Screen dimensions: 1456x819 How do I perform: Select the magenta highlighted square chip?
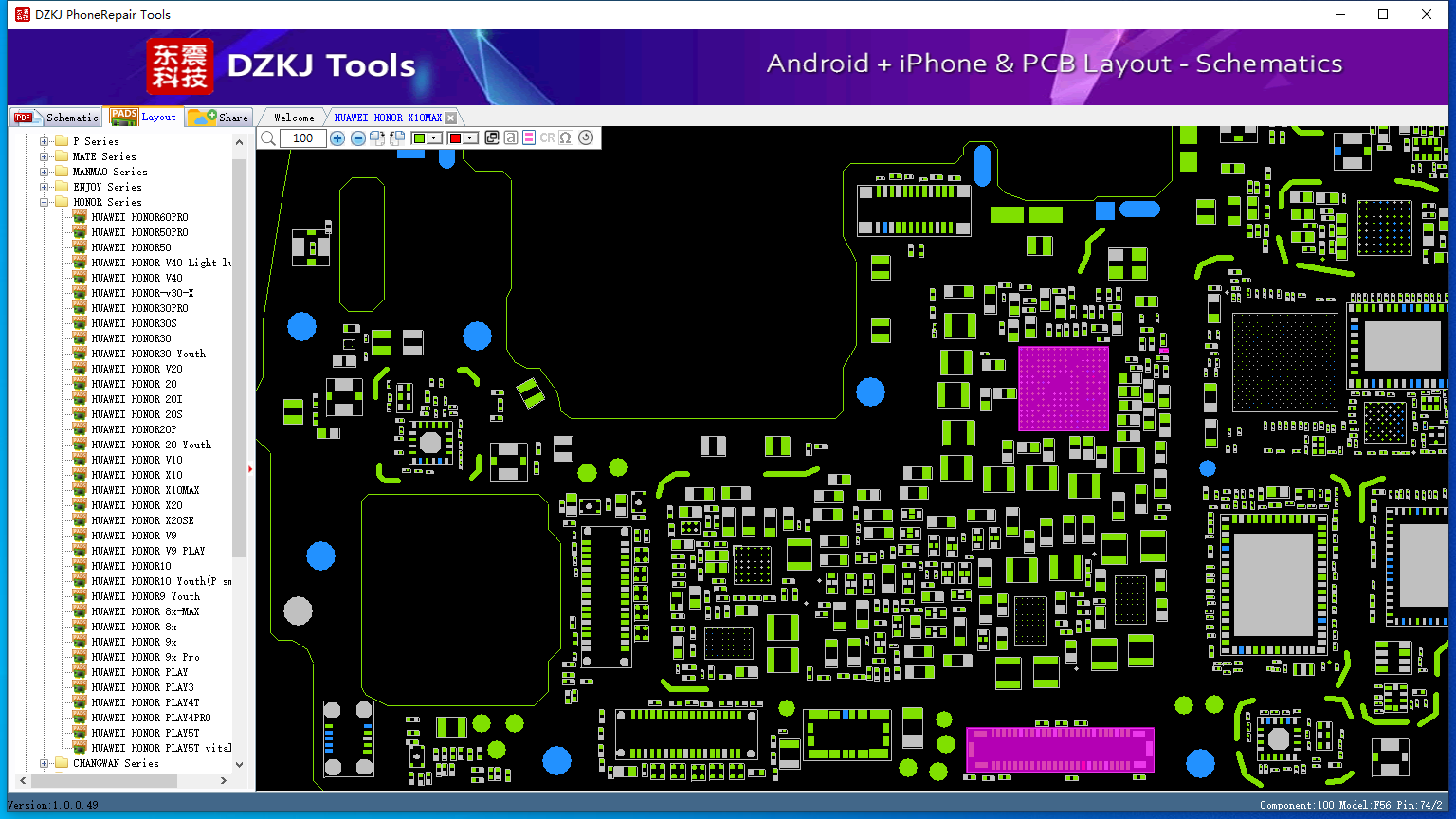[1064, 389]
